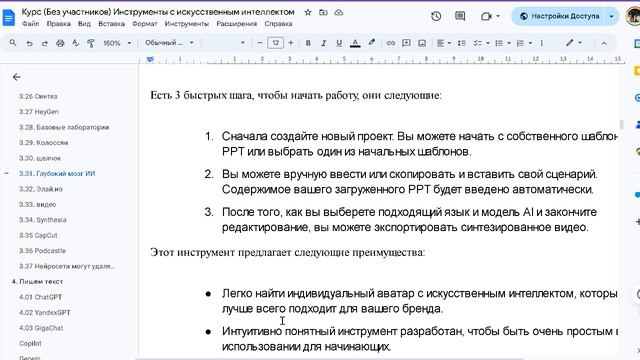This screenshot has height=360, width=640.
Task: Open the text alignment options
Action: pyautogui.click(x=444, y=43)
